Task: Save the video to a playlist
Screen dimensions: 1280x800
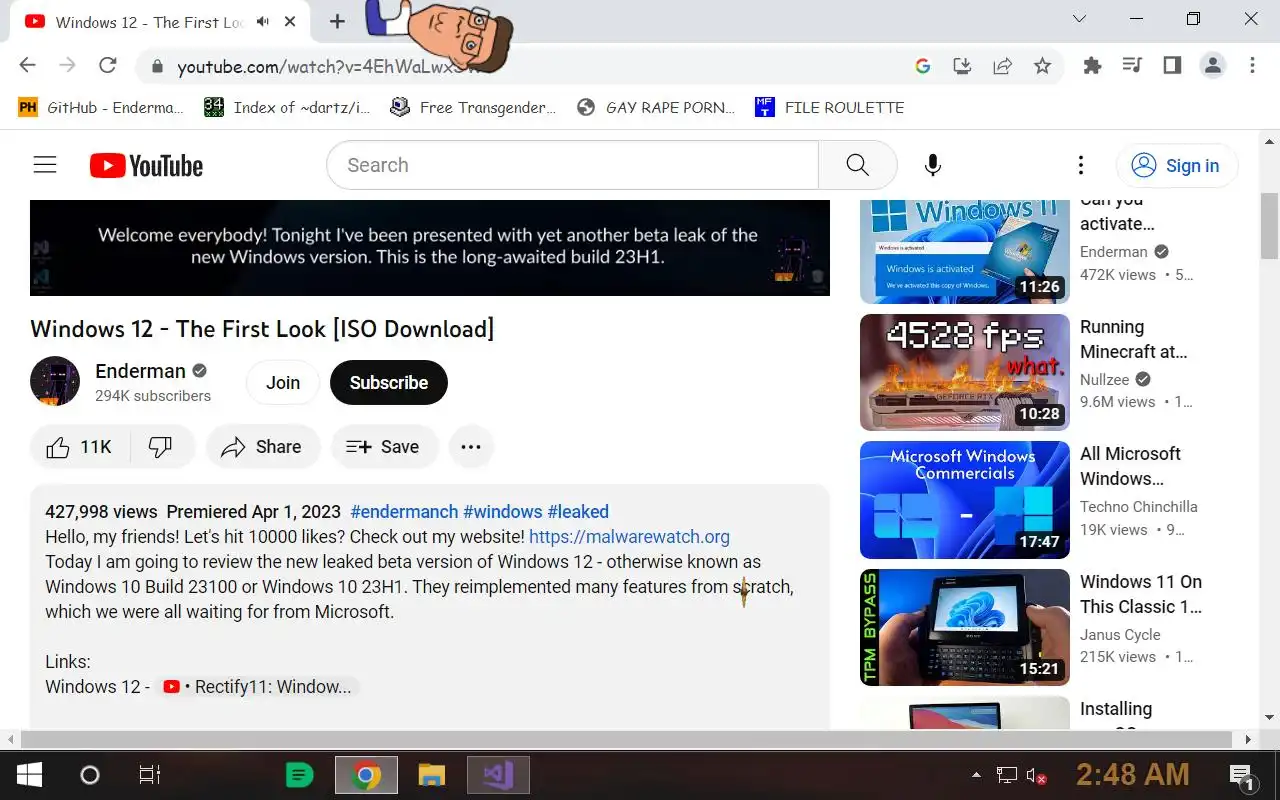Action: [383, 447]
